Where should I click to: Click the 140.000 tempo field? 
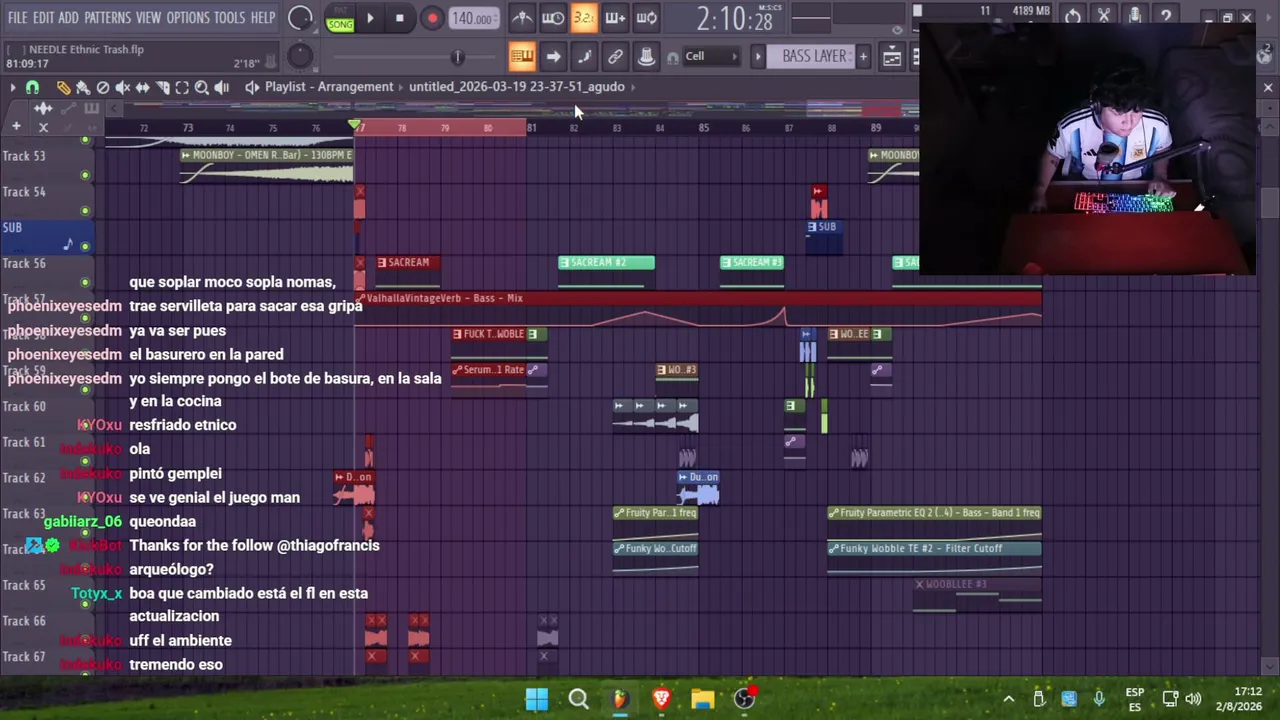(472, 18)
